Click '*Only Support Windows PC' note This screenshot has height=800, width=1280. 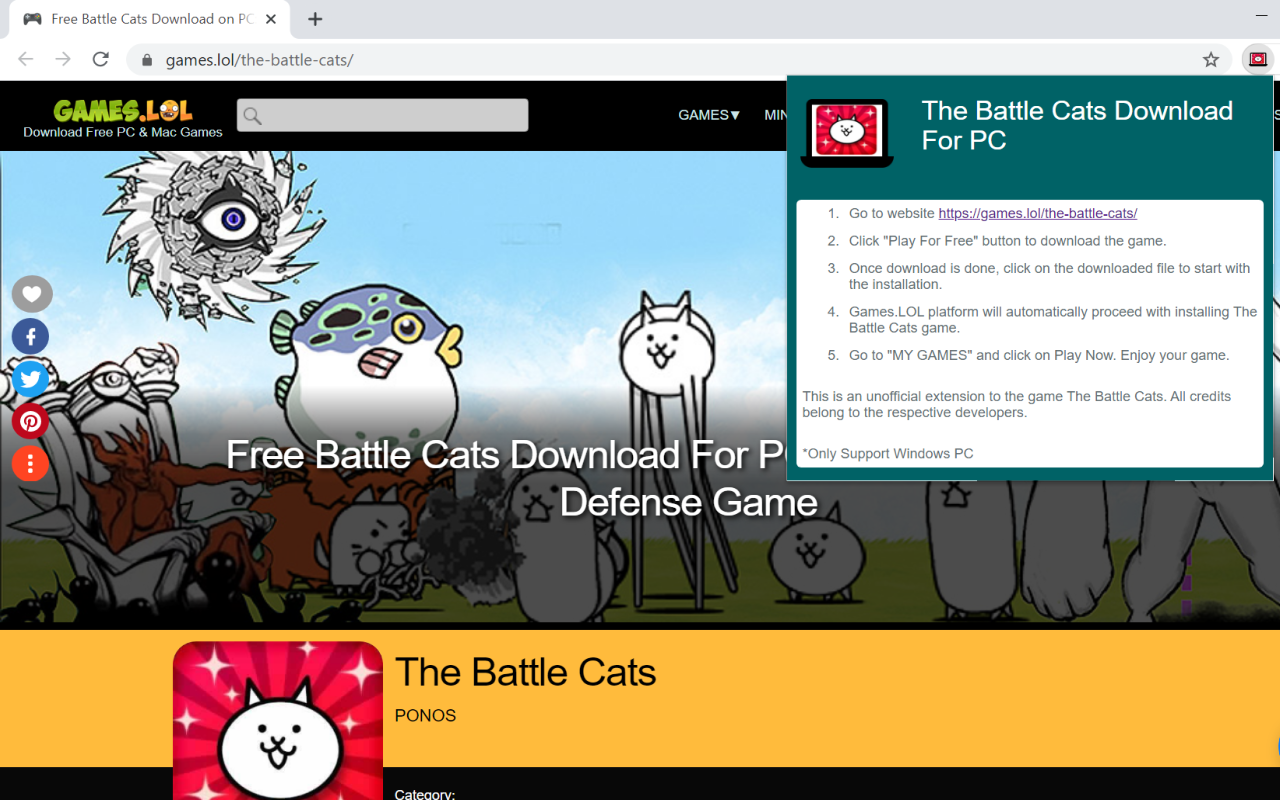(x=888, y=453)
